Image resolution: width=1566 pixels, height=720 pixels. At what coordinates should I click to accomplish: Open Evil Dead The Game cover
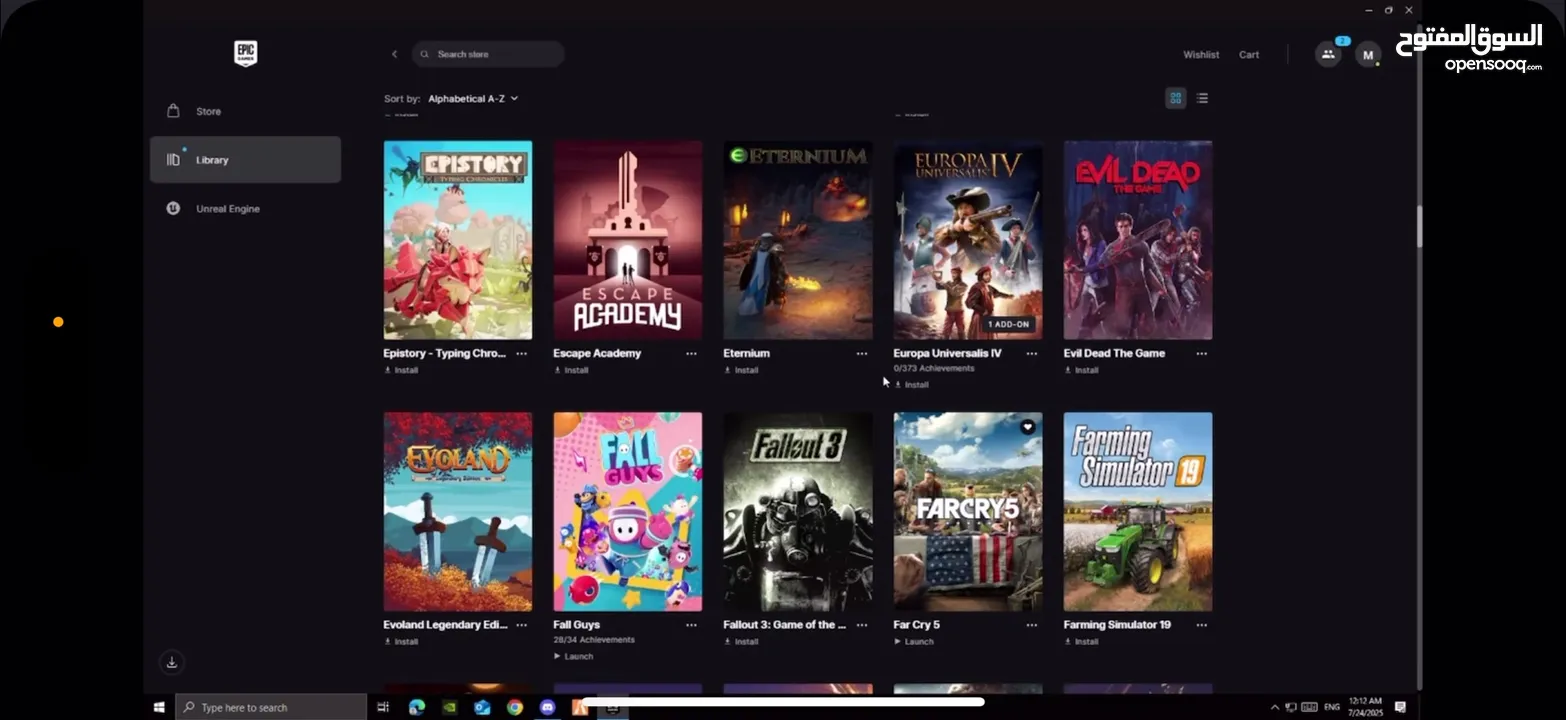[1138, 240]
